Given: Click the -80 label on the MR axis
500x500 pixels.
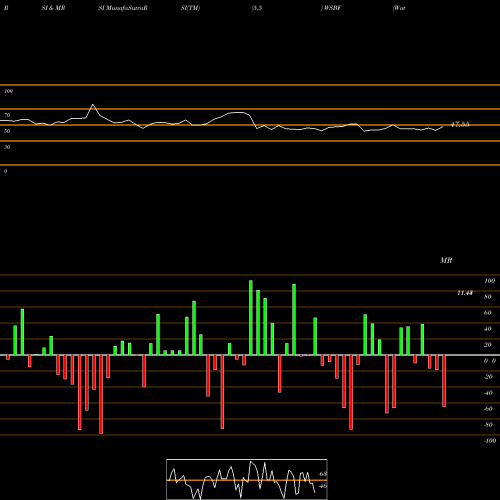Looking at the screenshot, I should point(488,425).
